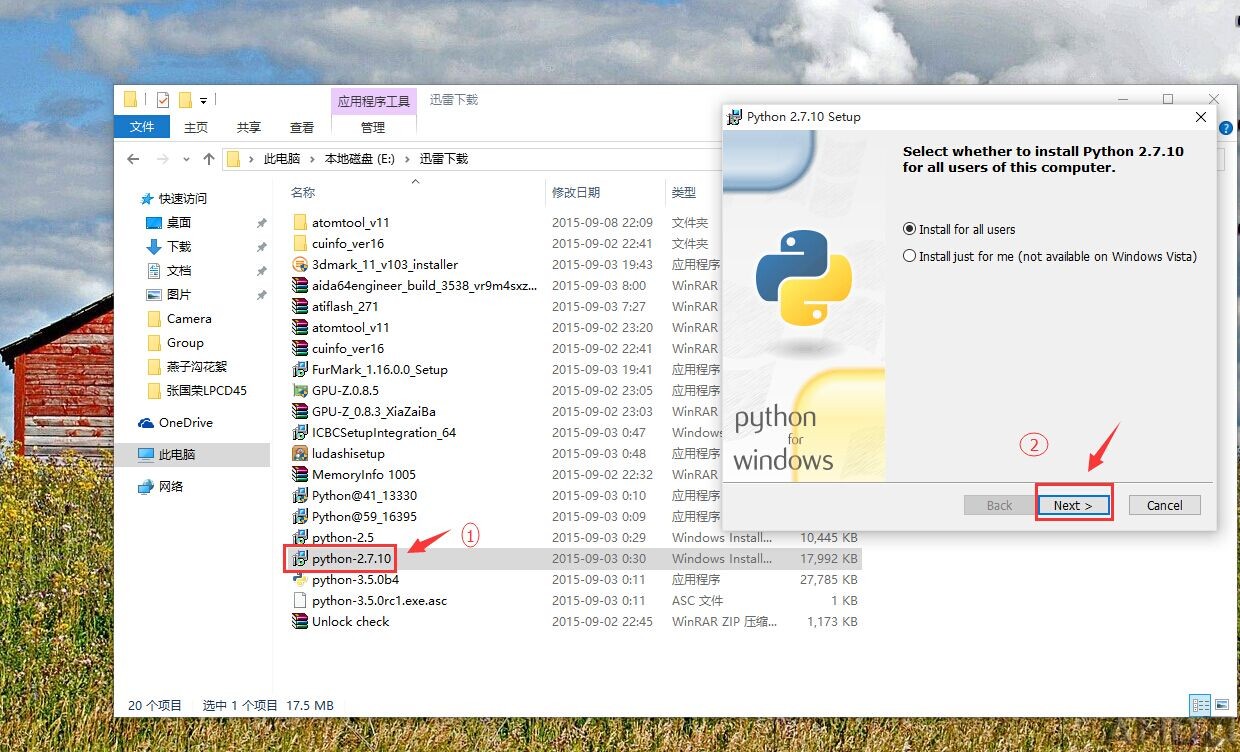Select the ICBCSetupIntegration_64 installer icon
Image resolution: width=1240 pixels, height=752 pixels.
300,432
